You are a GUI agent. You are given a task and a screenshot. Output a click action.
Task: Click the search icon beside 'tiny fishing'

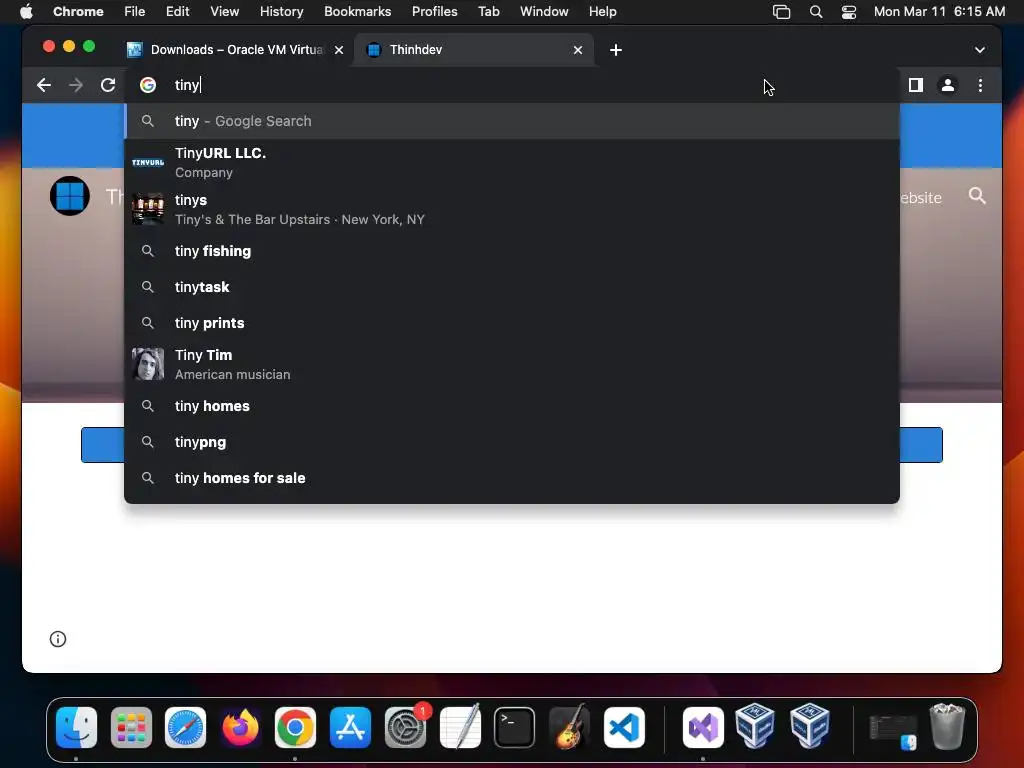point(148,251)
